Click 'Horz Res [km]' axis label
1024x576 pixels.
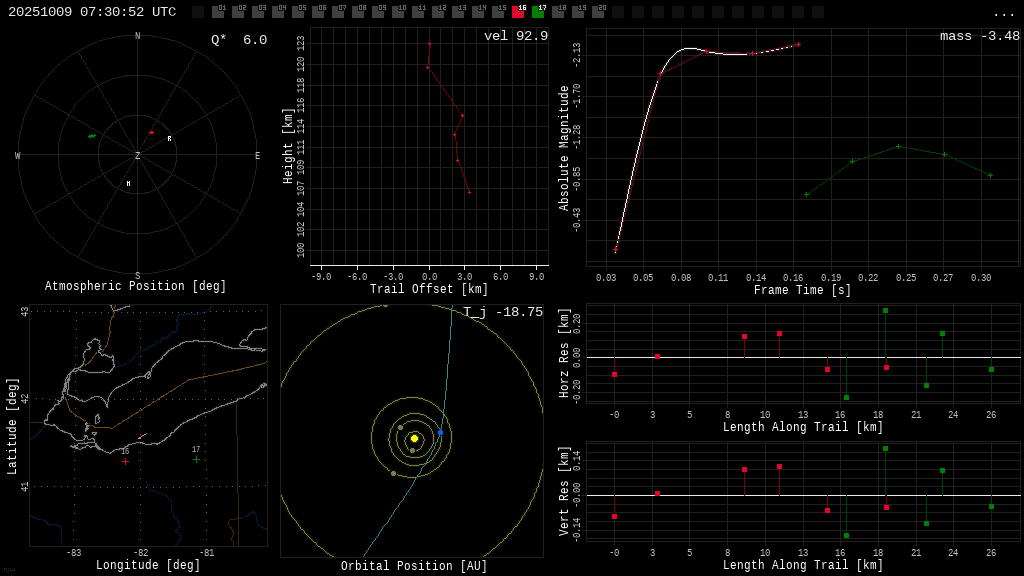[564, 353]
